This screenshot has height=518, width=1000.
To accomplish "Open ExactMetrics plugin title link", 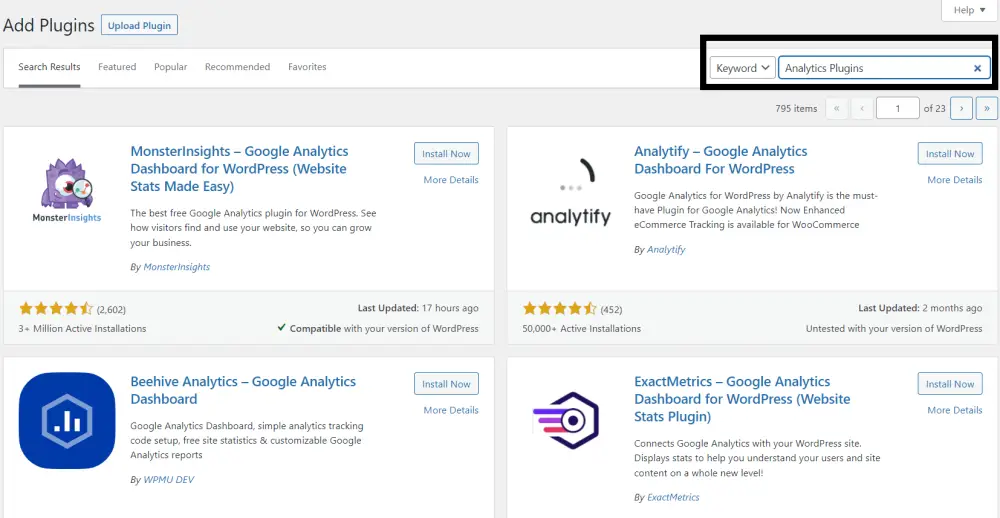I will click(x=742, y=399).
